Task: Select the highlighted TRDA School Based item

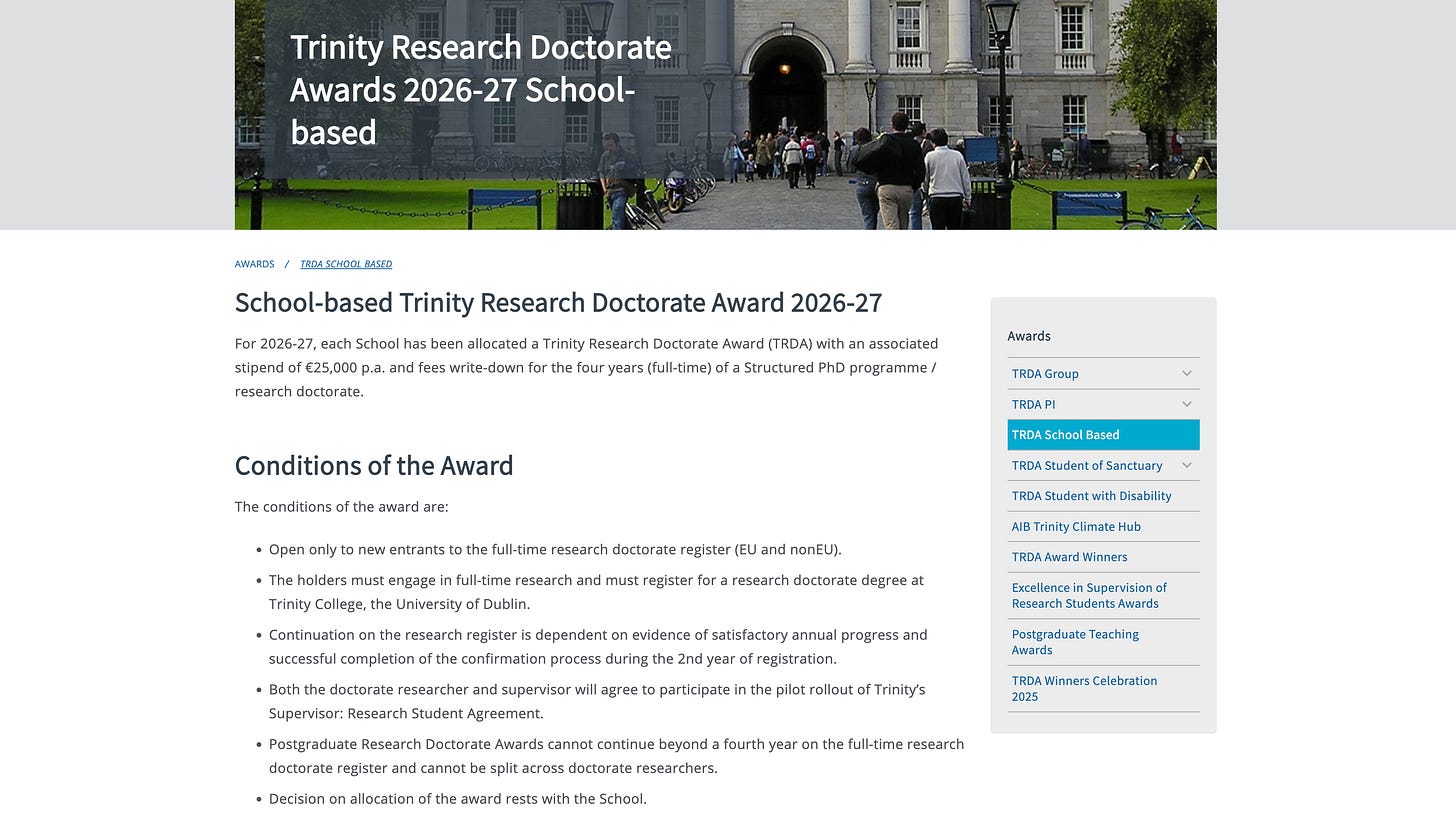Action: (x=1103, y=435)
